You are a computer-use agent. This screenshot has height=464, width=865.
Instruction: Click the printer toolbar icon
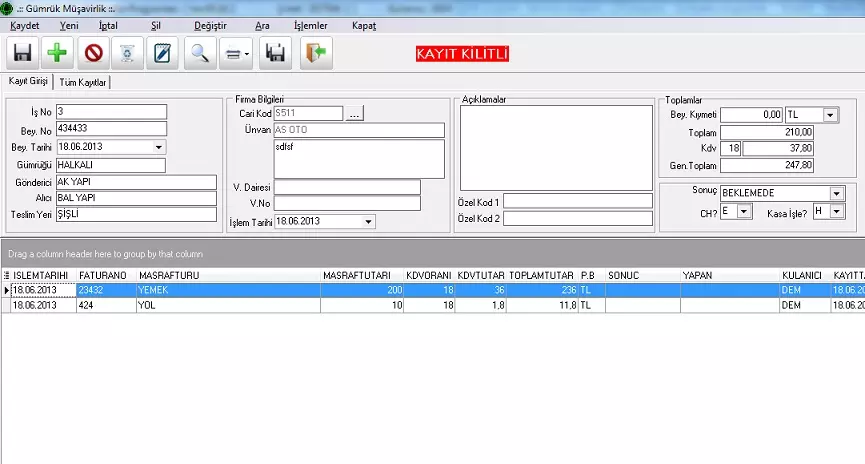[x=235, y=53]
